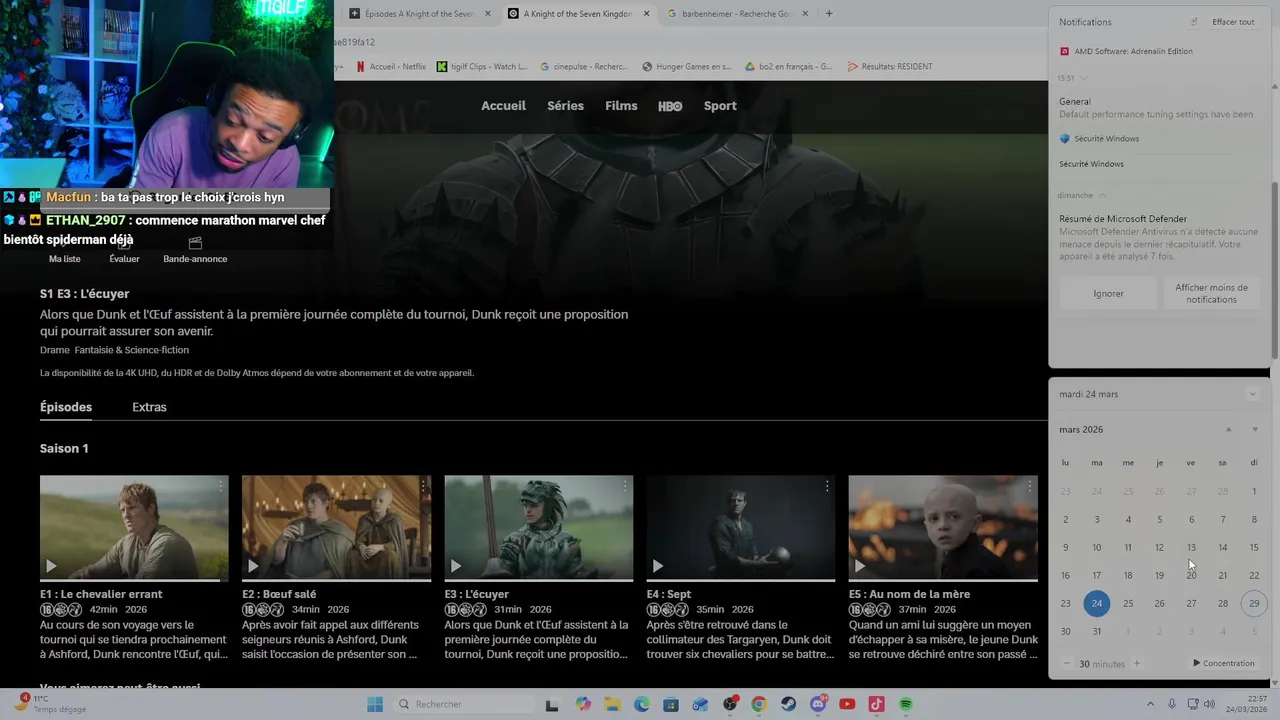Open Discord from the taskbar
This screenshot has height=720, width=1280.
pyautogui.click(x=818, y=704)
